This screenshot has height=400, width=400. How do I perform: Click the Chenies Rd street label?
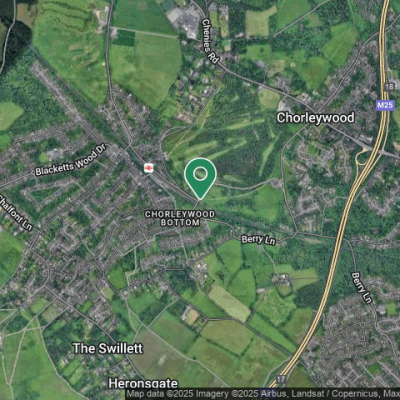210,41
